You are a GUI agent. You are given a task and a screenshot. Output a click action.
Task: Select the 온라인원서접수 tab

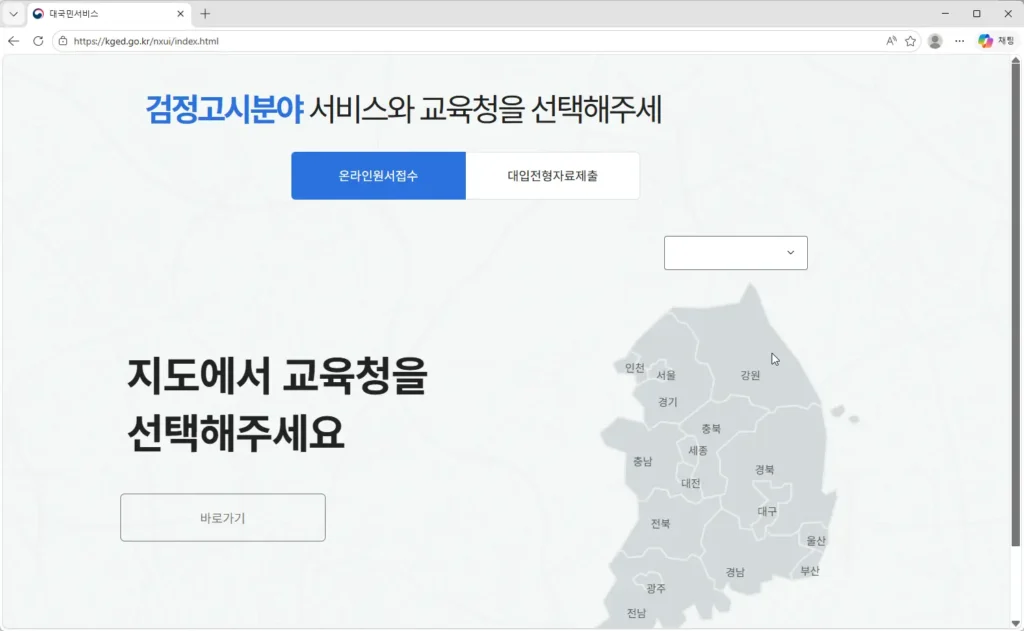pyautogui.click(x=378, y=176)
